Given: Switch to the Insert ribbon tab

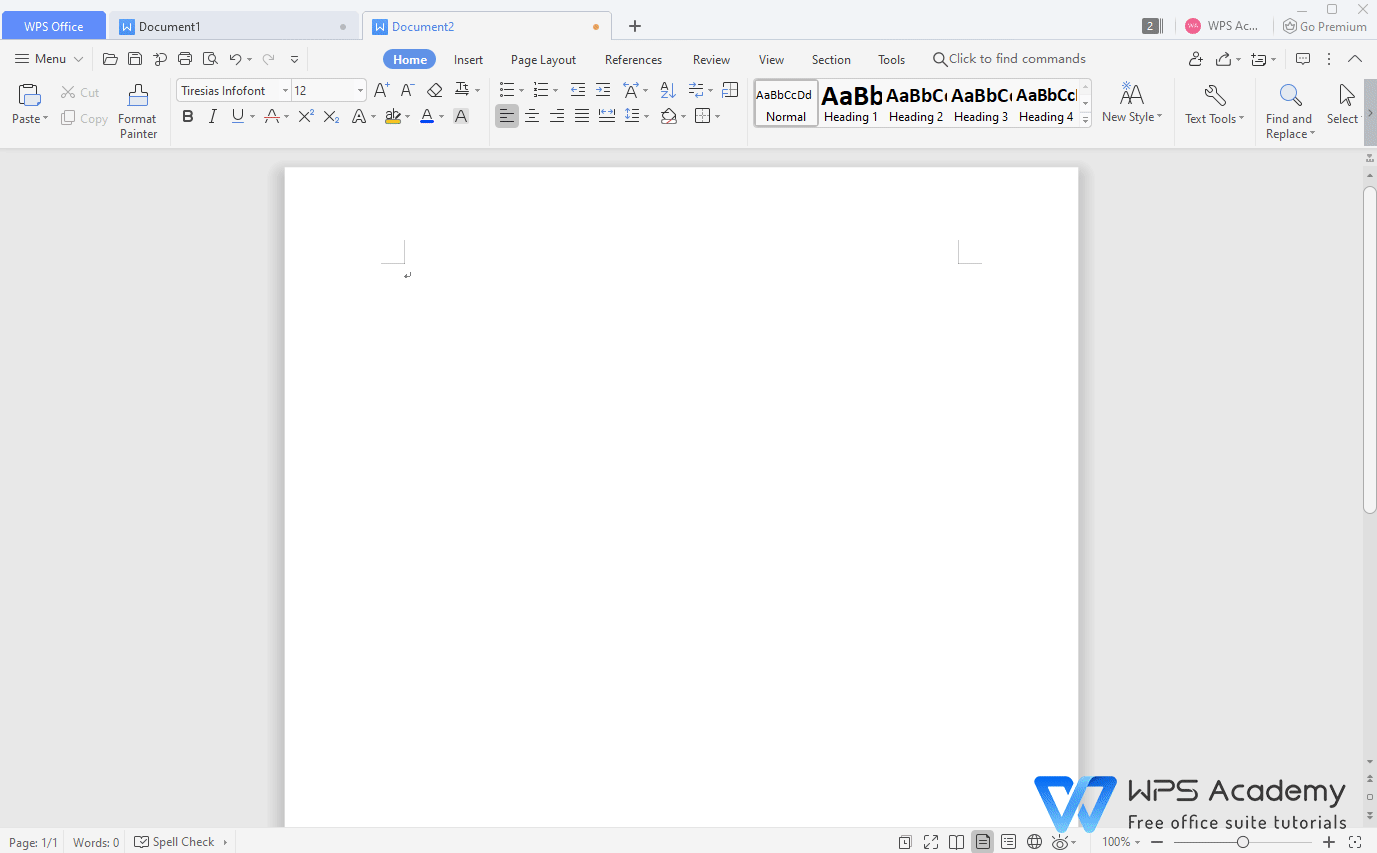Looking at the screenshot, I should [468, 59].
